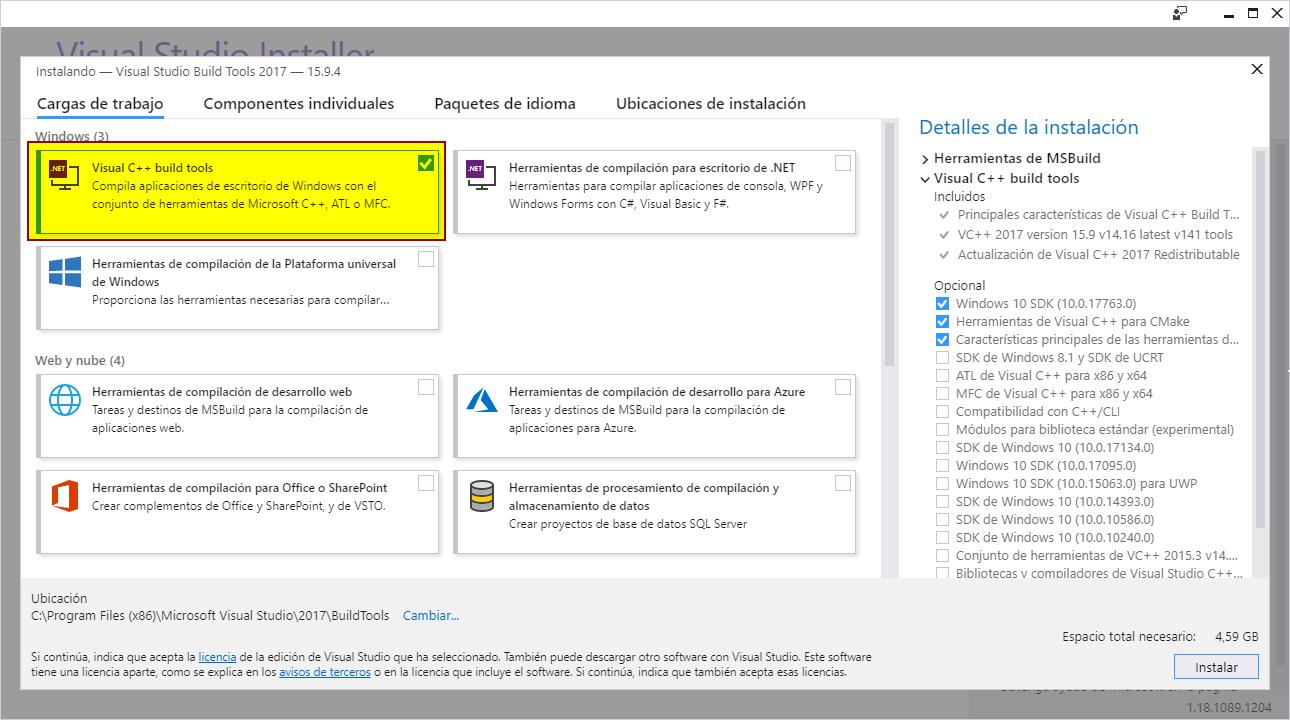Open Ubicaciones de instalación tab
Image resolution: width=1290 pixels, height=720 pixels.
coord(711,104)
